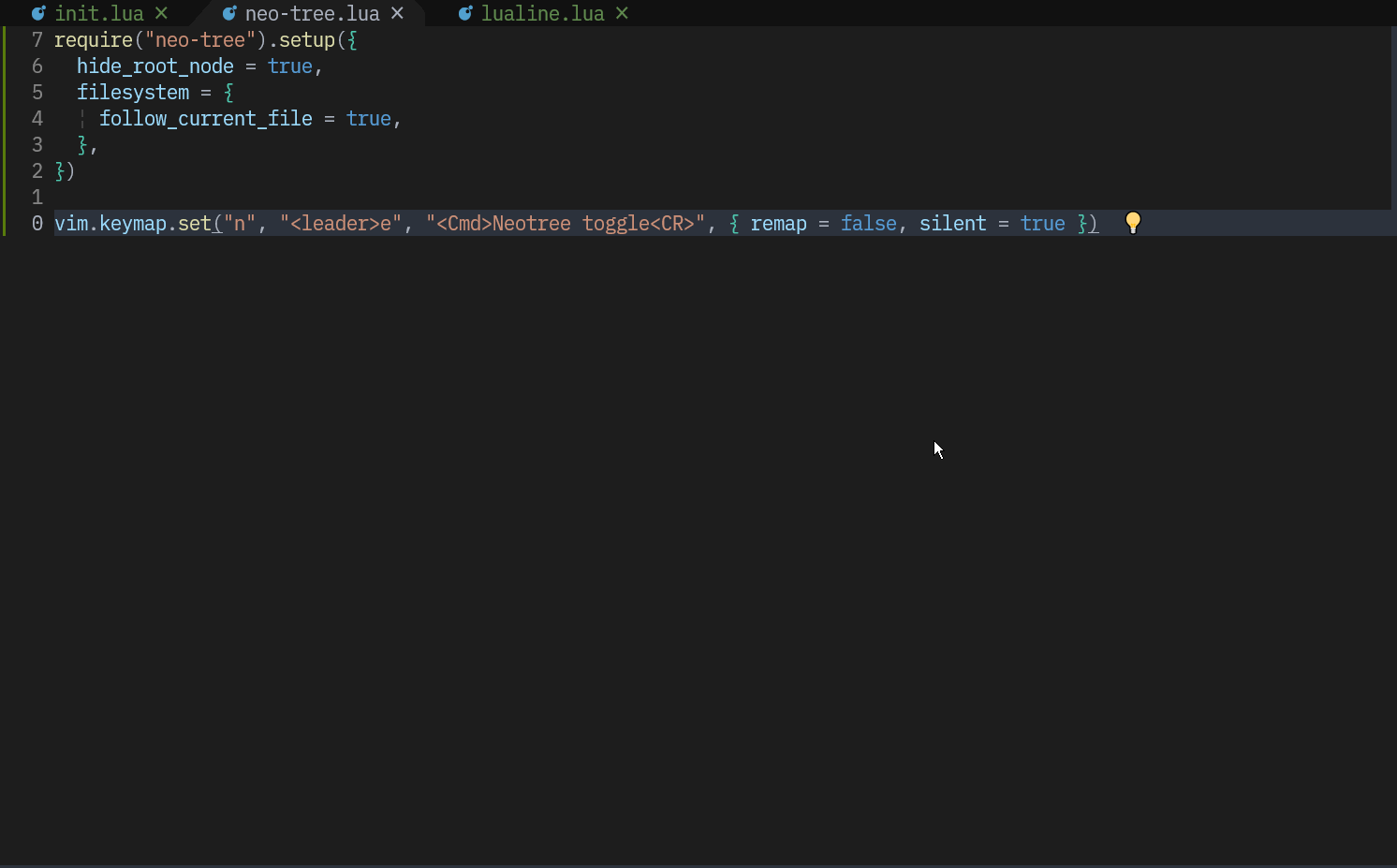Image resolution: width=1397 pixels, height=868 pixels.
Task: Open the lualine.lua tab
Action: [543, 14]
